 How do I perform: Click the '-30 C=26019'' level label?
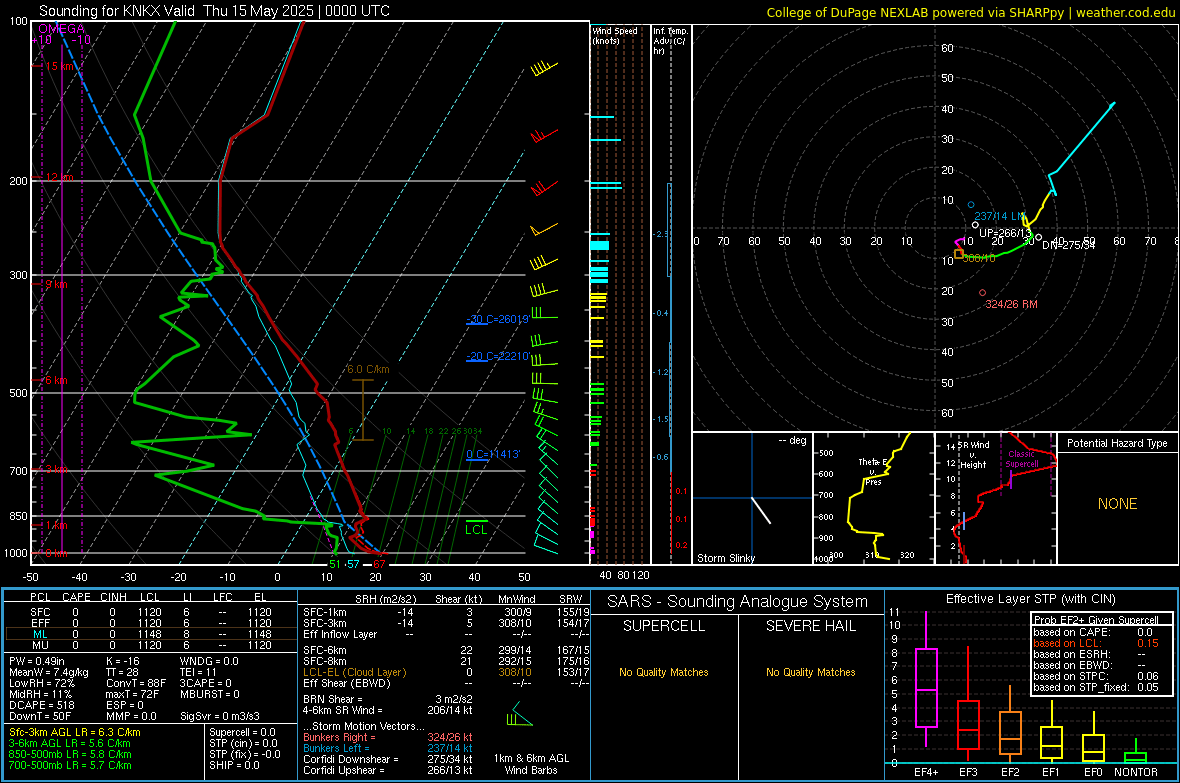497,319
